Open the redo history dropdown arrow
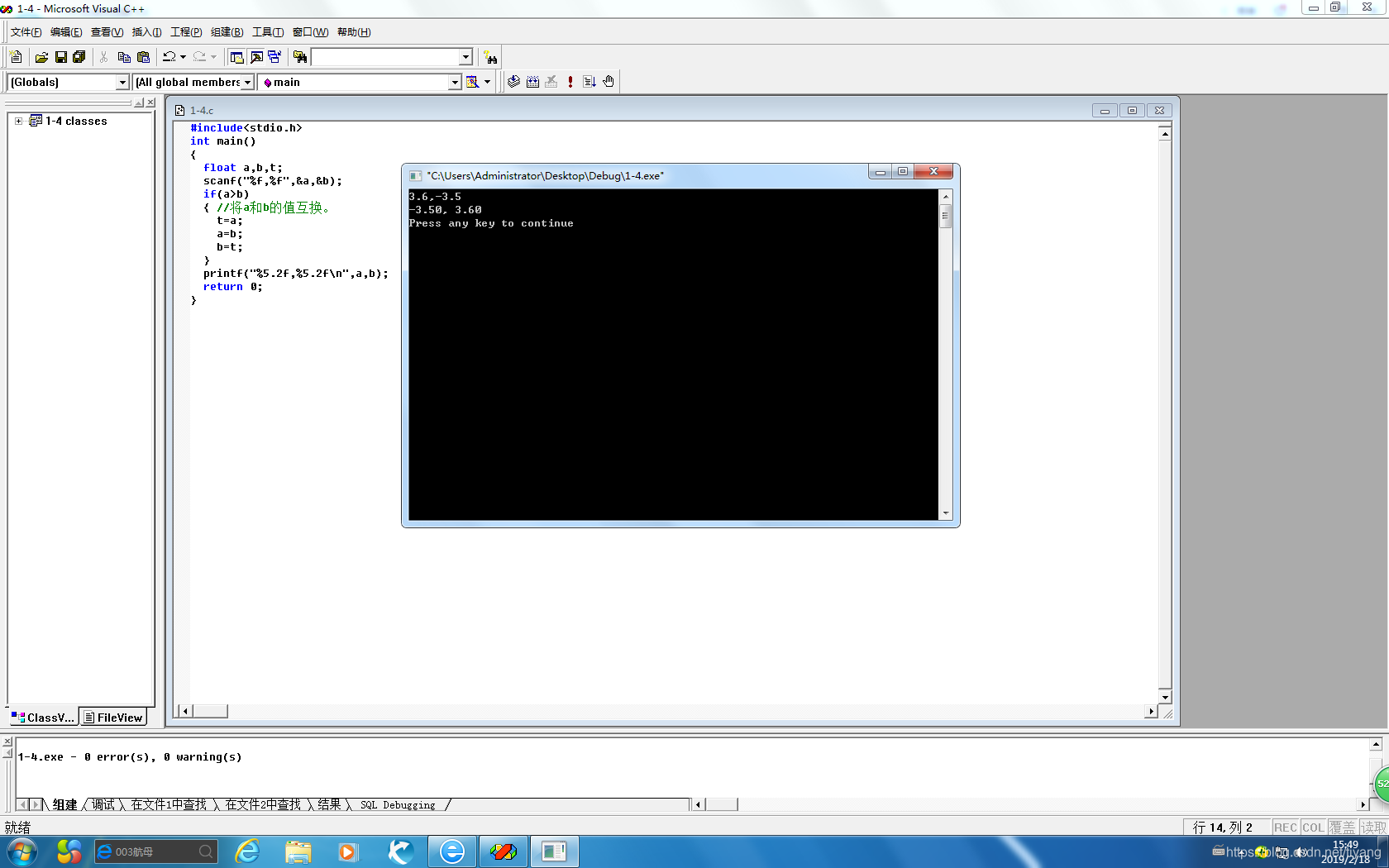Viewport: 1389px width, 868px height. coord(213,57)
